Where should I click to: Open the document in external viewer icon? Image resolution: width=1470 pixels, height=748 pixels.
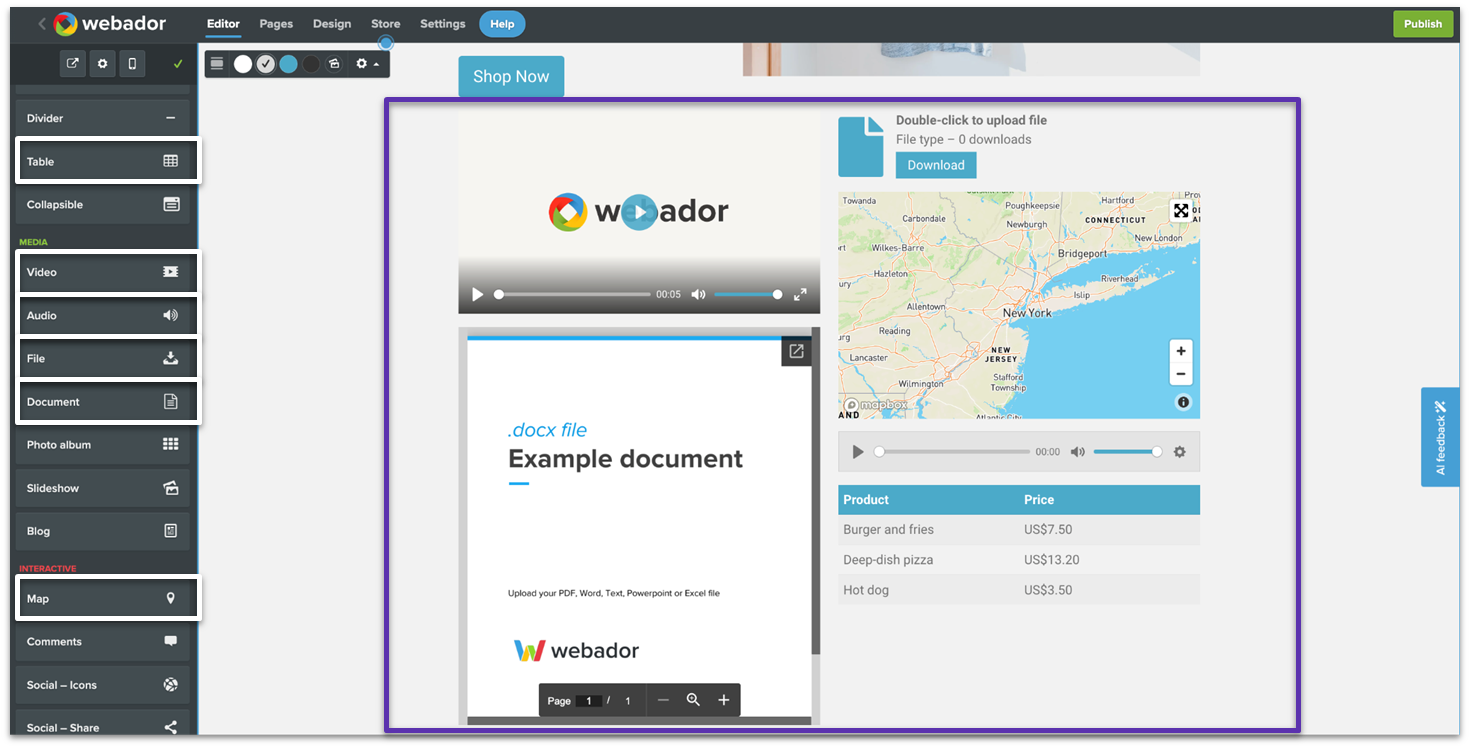(796, 351)
